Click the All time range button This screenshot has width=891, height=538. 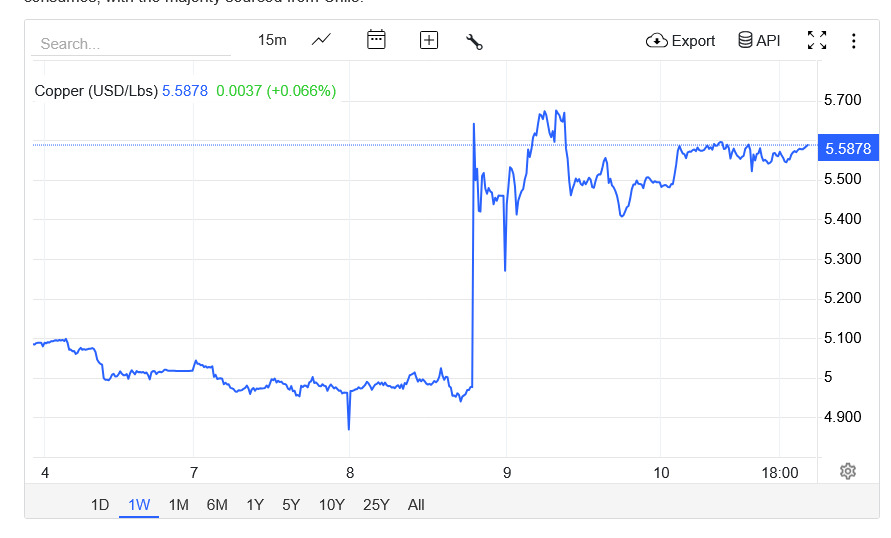(x=416, y=505)
